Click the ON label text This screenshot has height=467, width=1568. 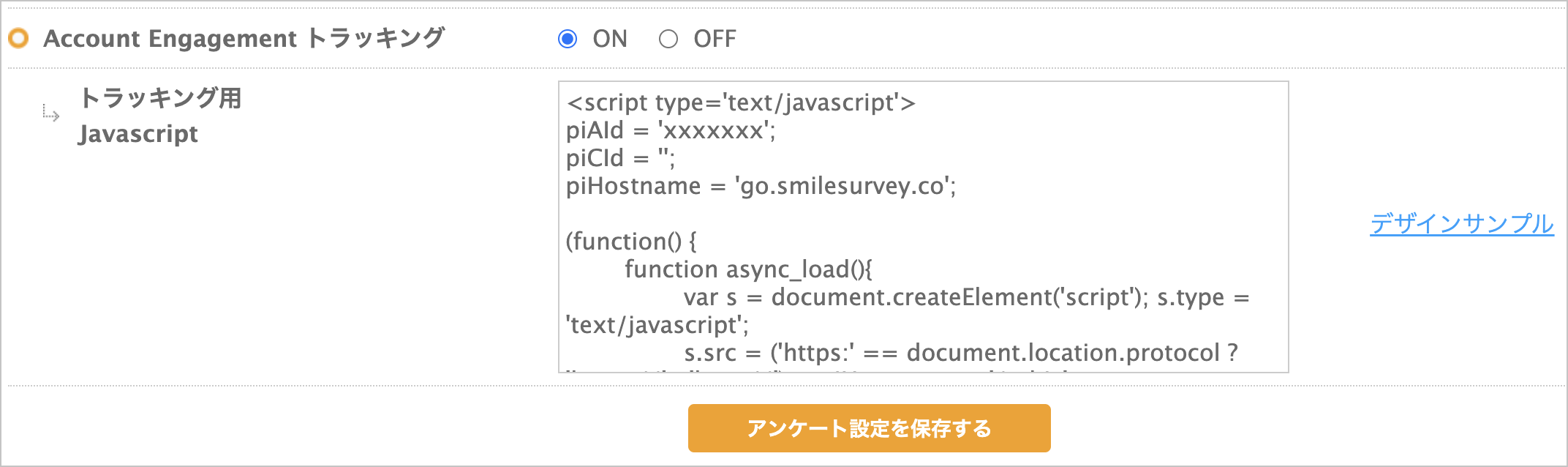(610, 39)
